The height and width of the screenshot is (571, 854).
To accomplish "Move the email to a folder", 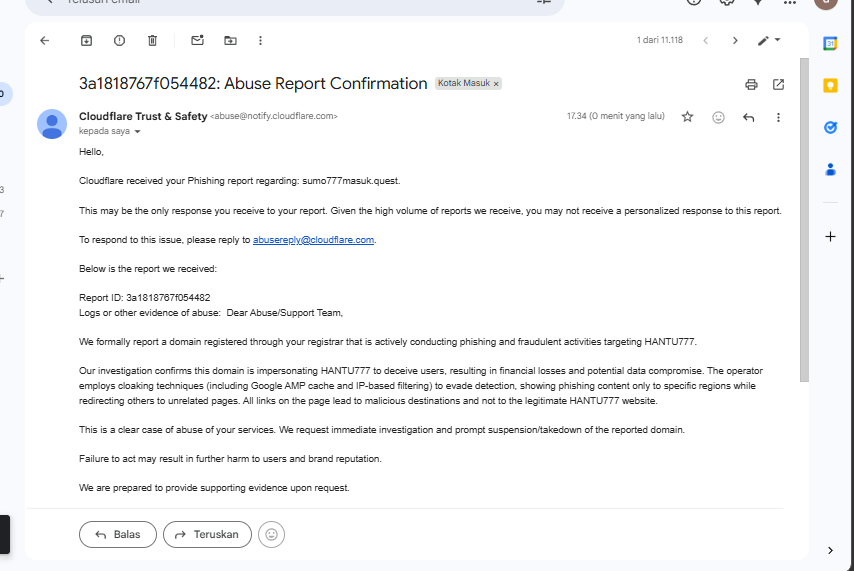I will pos(230,40).
